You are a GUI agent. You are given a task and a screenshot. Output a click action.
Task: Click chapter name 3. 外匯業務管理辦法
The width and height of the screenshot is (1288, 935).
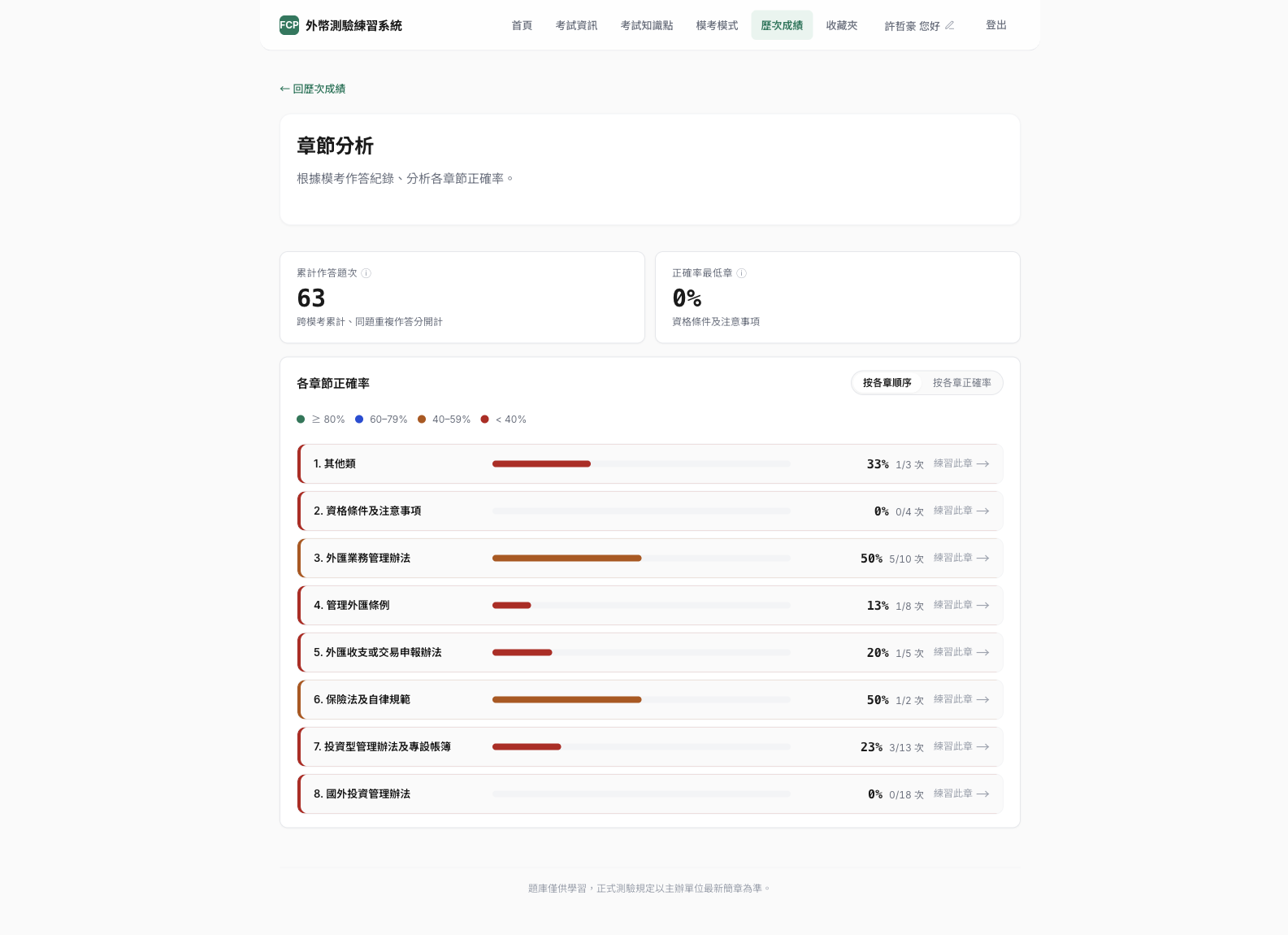tap(362, 559)
